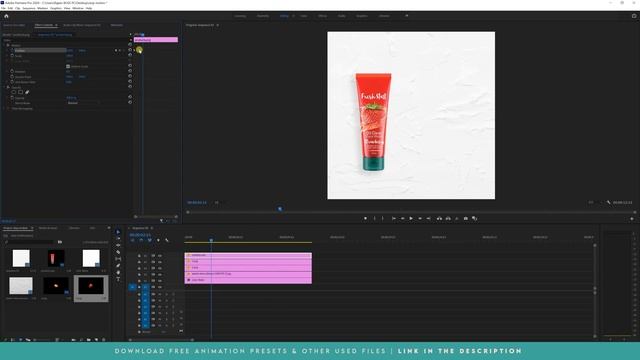Viewport: 640px width, 360px height.
Task: Select the red tube thumbnail in Project panel
Action: [56, 259]
